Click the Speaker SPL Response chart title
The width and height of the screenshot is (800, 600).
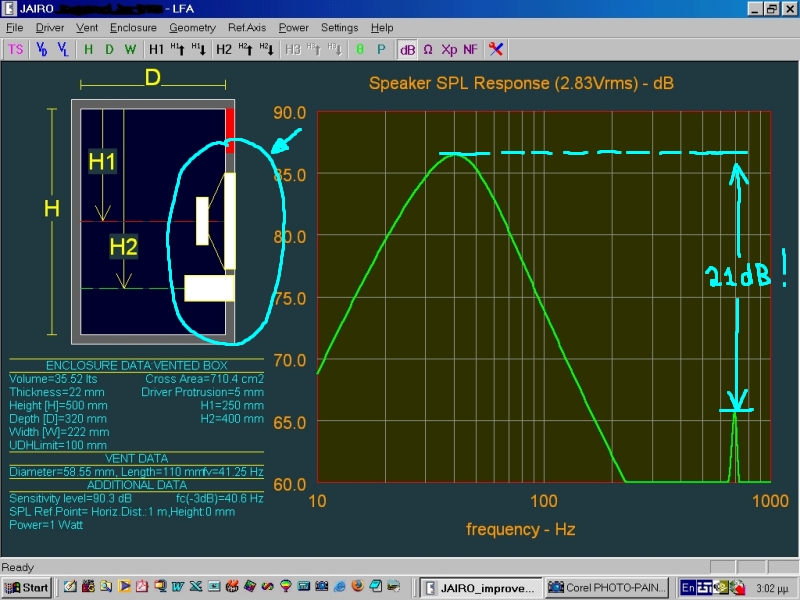pyautogui.click(x=521, y=83)
